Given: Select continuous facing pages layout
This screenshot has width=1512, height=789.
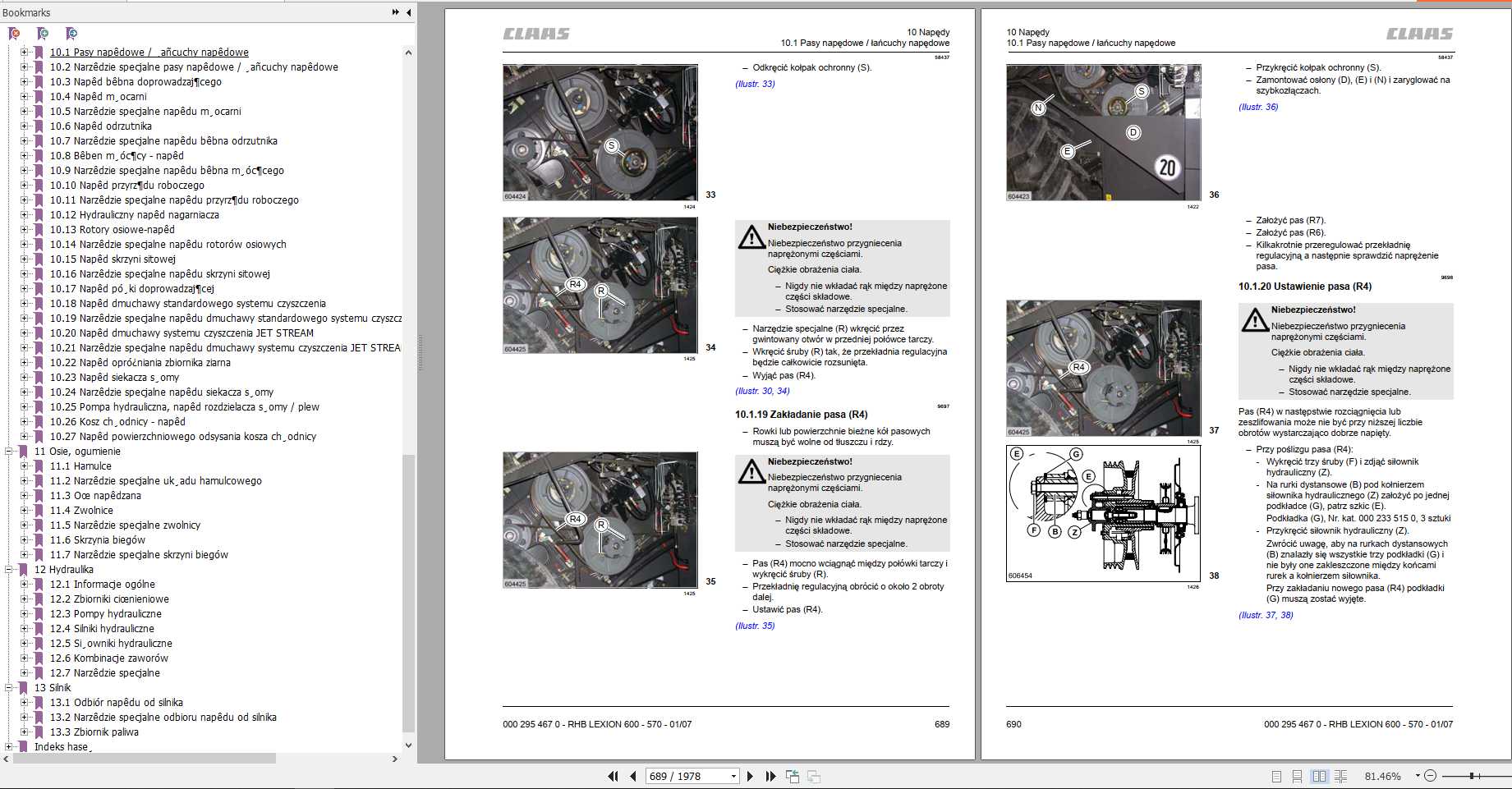Looking at the screenshot, I should 1340,776.
